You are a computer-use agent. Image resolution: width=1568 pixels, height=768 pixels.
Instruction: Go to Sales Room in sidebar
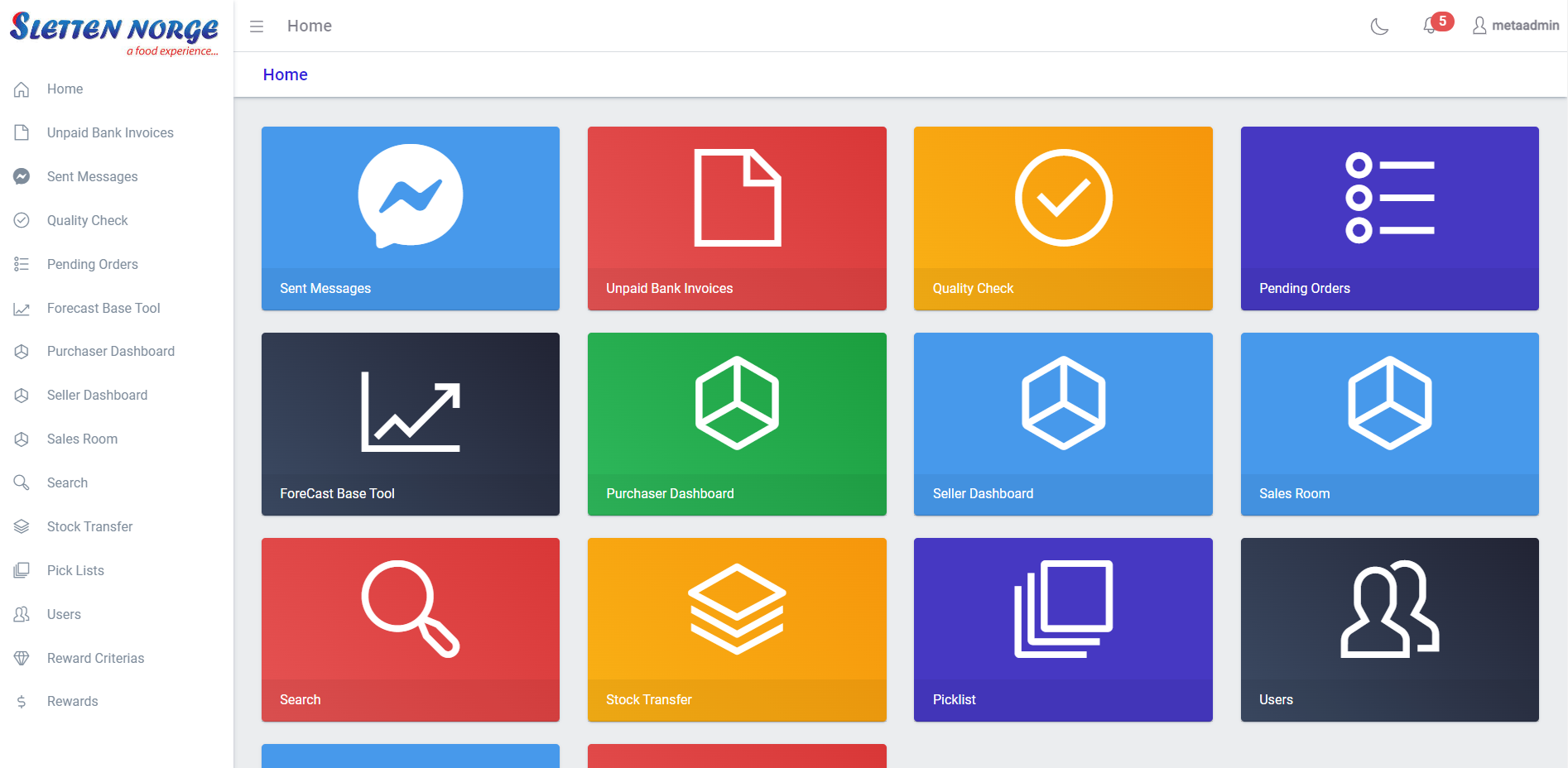point(82,439)
